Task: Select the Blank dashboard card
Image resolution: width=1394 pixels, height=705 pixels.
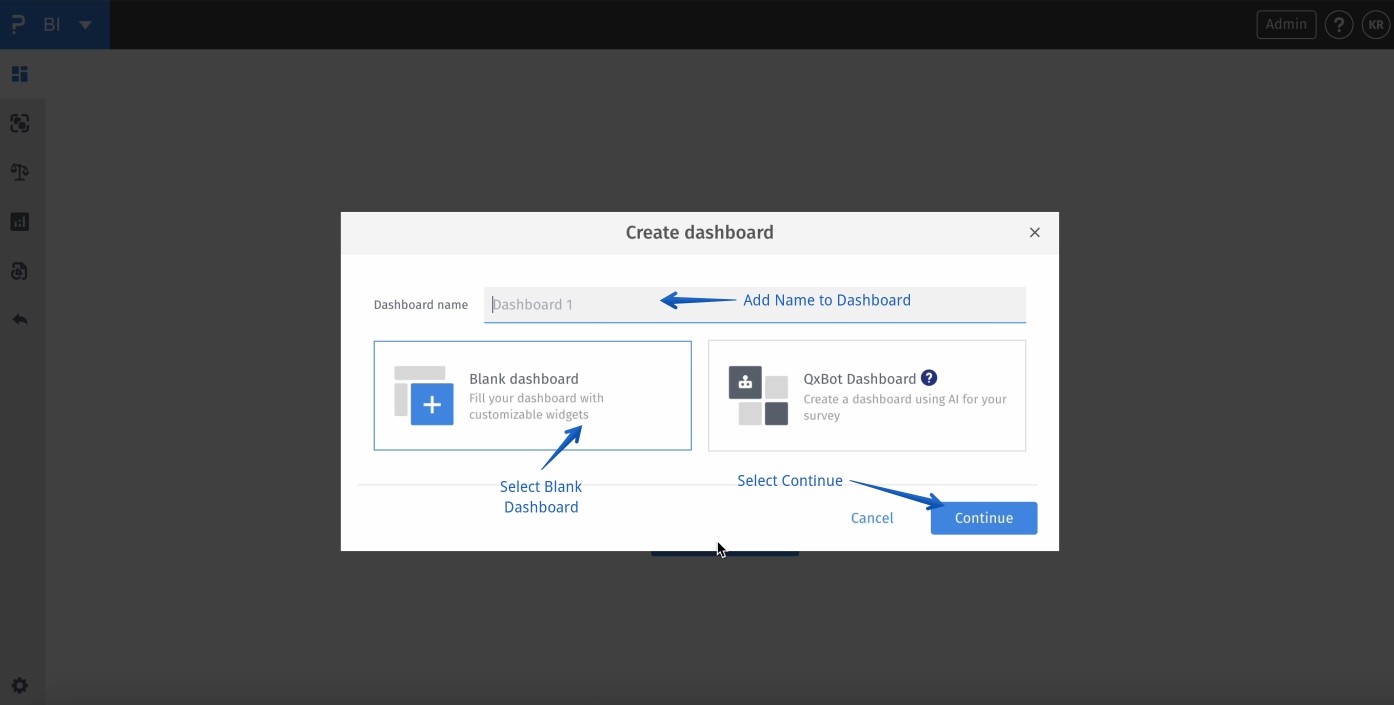Action: coord(532,396)
